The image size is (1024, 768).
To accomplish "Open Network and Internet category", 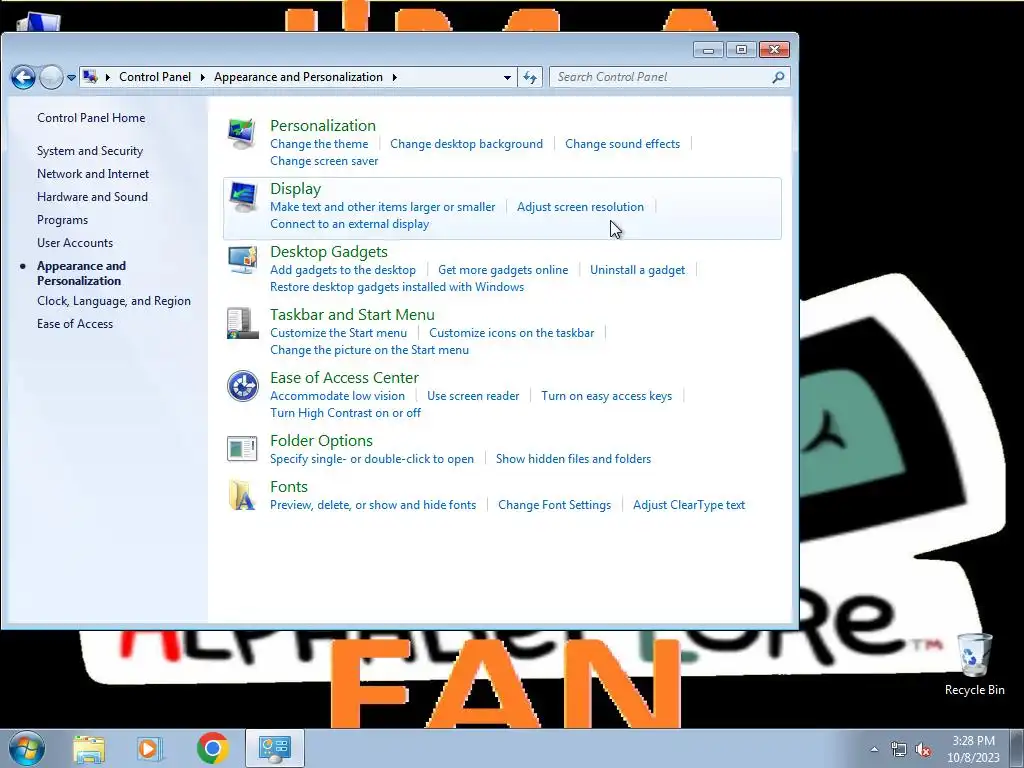I will pyautogui.click(x=93, y=174).
